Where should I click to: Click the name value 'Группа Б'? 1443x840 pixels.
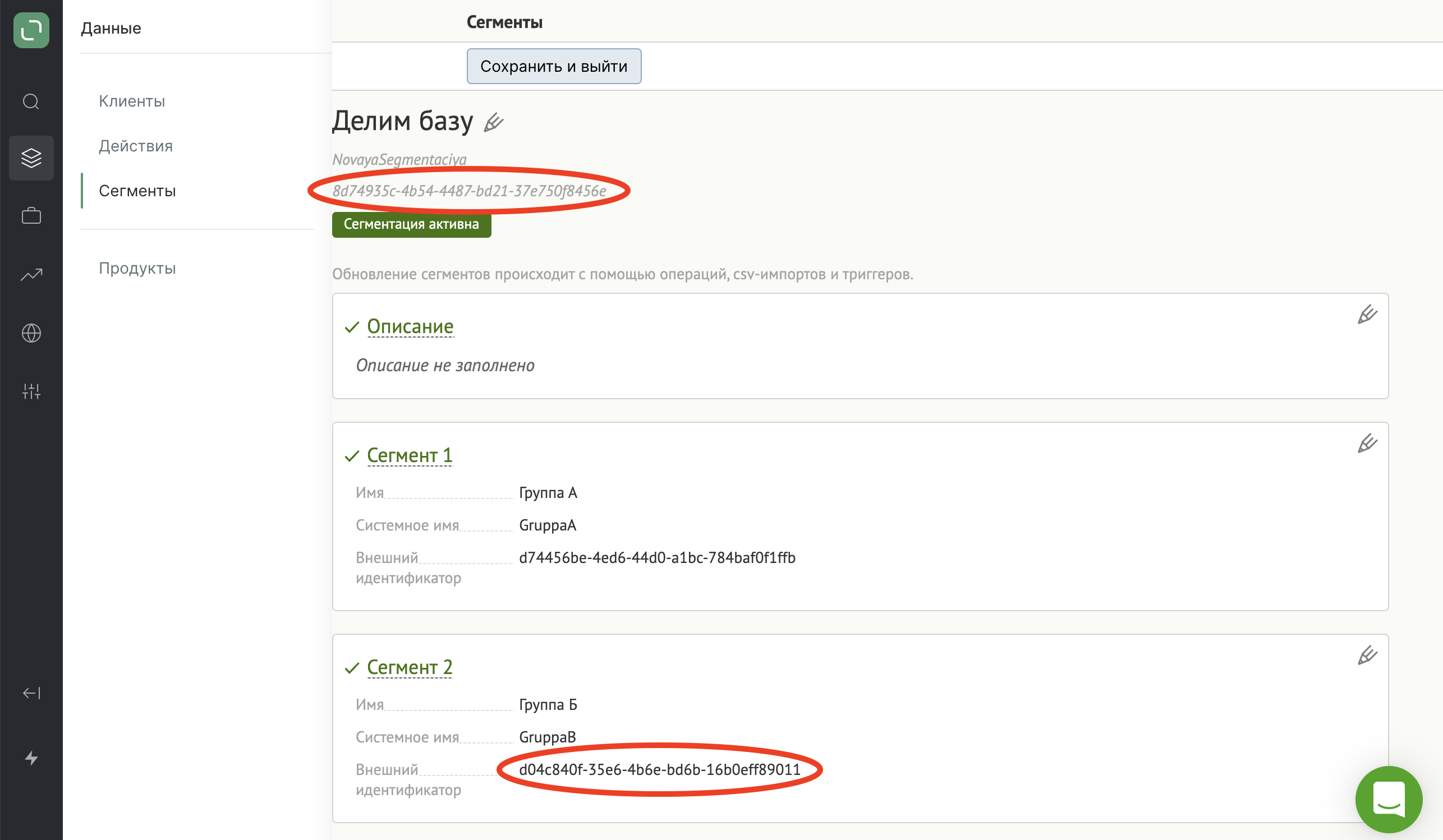(548, 704)
